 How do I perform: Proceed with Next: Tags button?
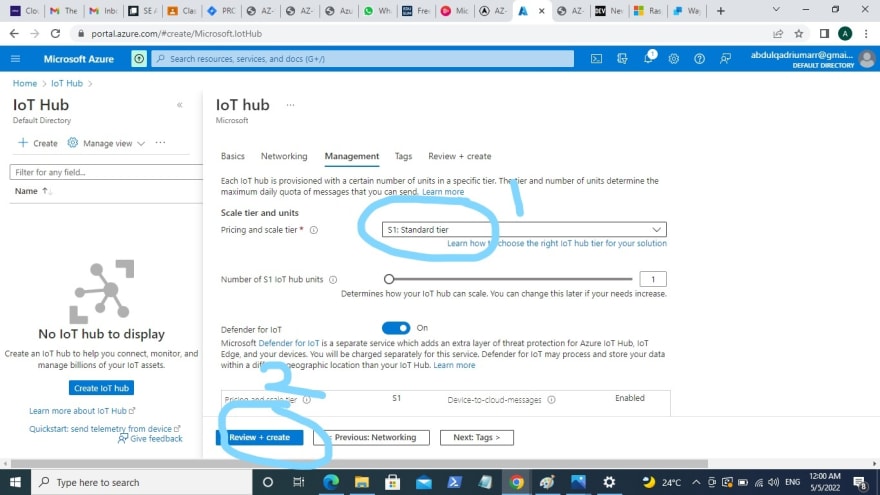coord(476,437)
